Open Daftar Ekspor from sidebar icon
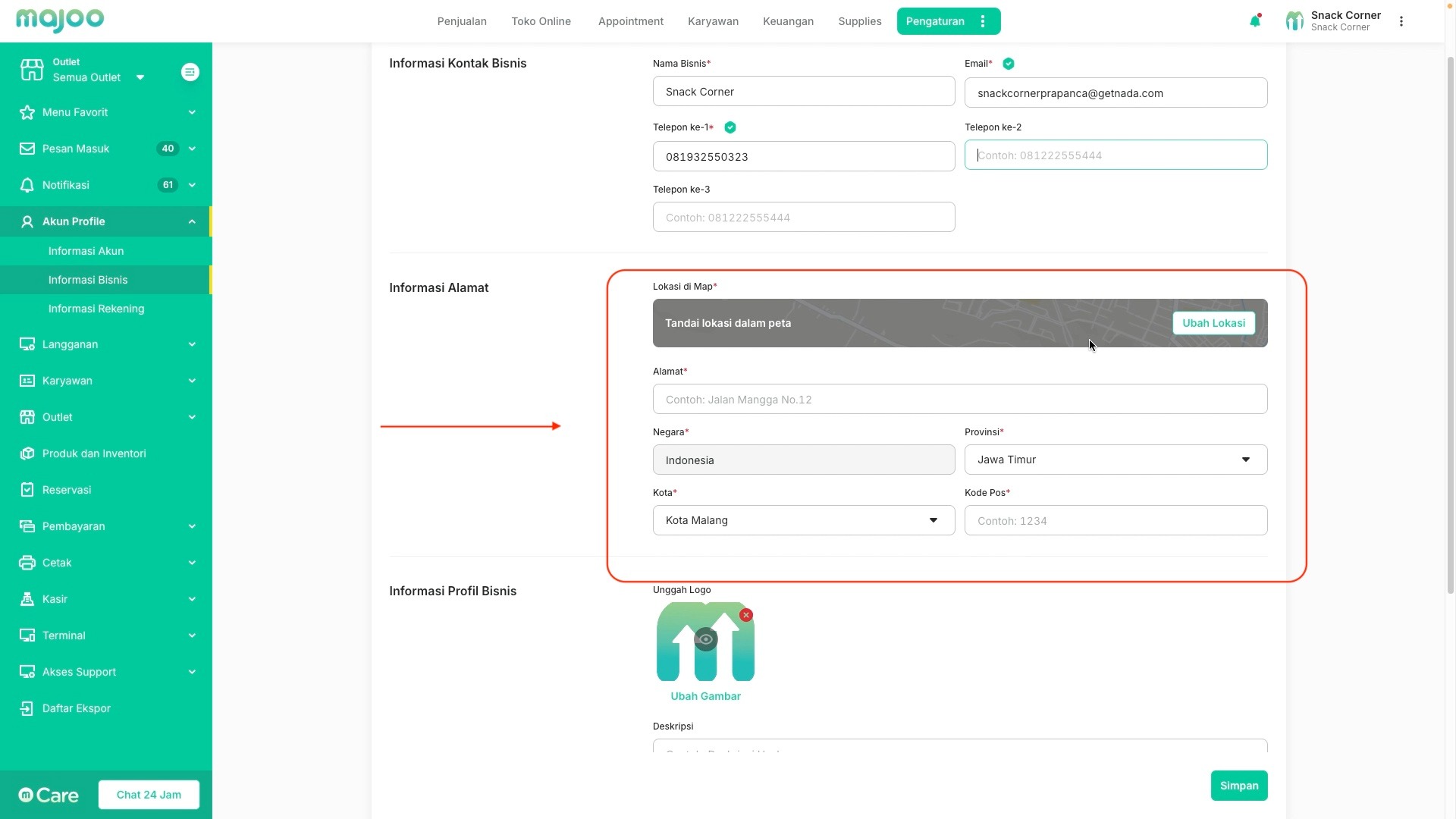This screenshot has height=819, width=1456. (x=27, y=708)
